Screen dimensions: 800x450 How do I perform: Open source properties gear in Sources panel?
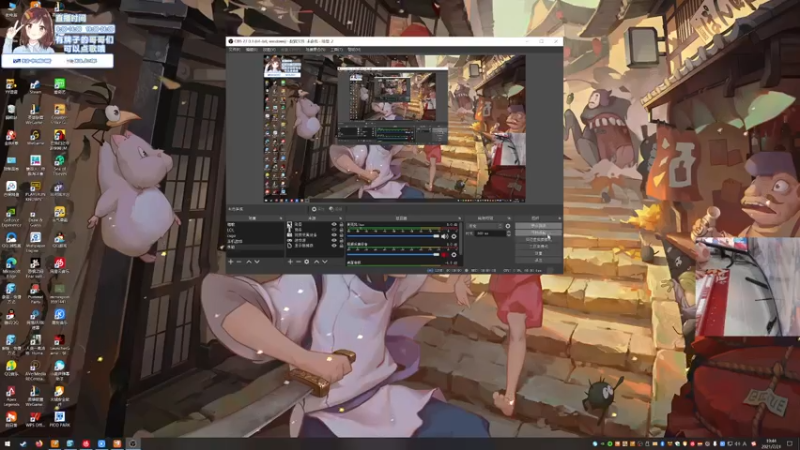click(x=307, y=262)
